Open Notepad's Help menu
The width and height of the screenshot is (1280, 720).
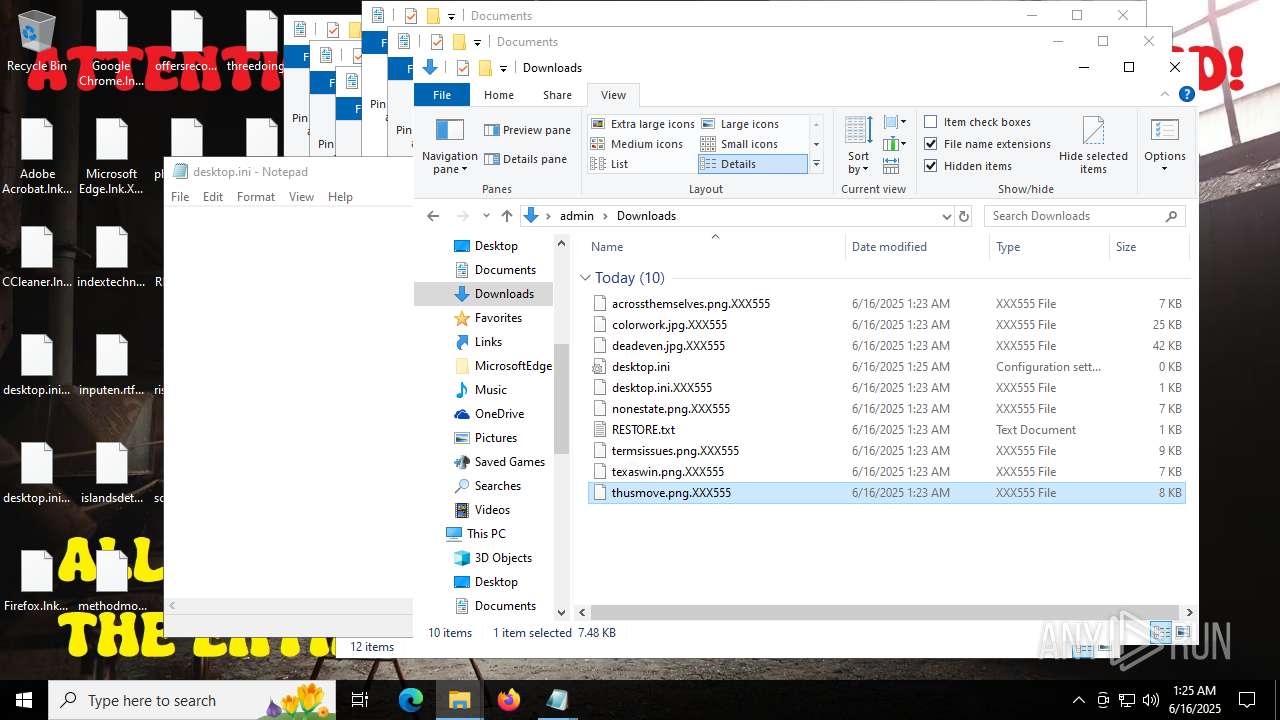340,197
